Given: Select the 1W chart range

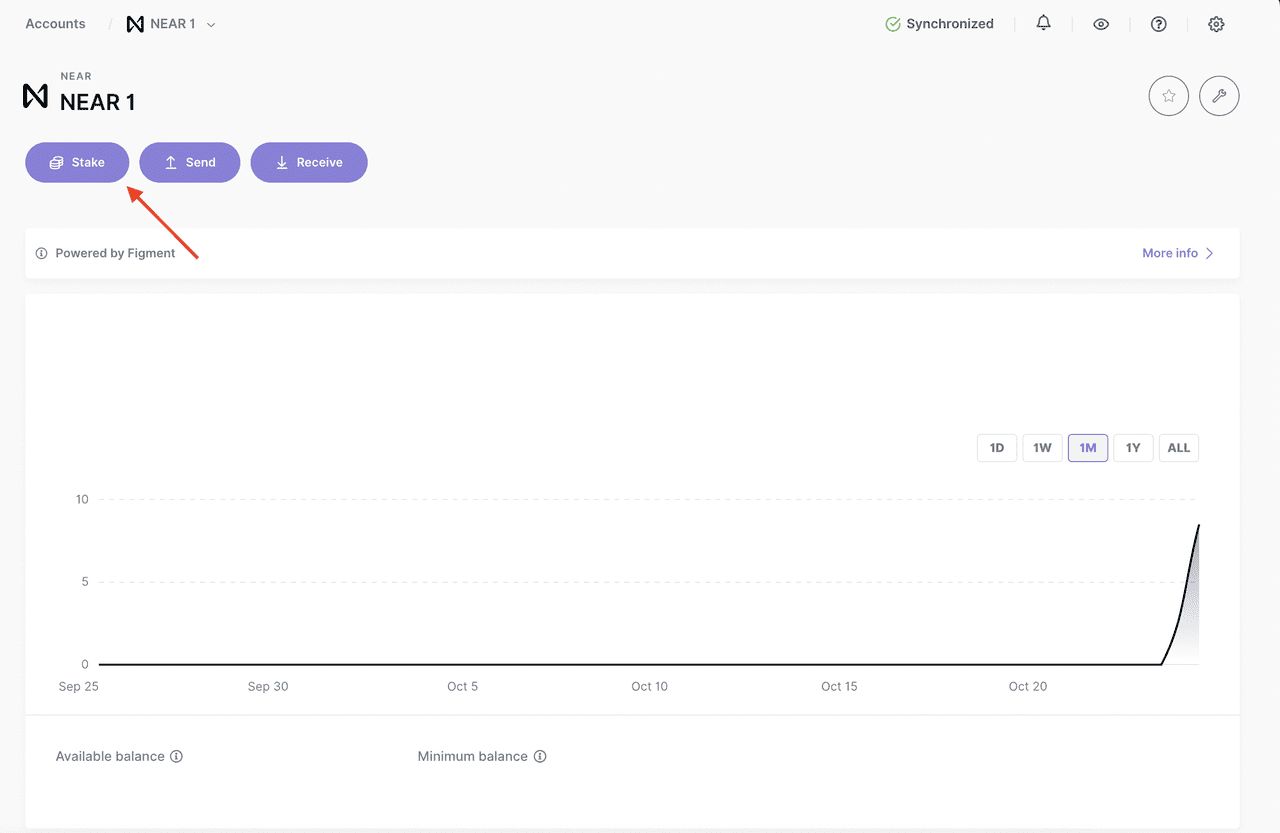Looking at the screenshot, I should pos(1042,448).
